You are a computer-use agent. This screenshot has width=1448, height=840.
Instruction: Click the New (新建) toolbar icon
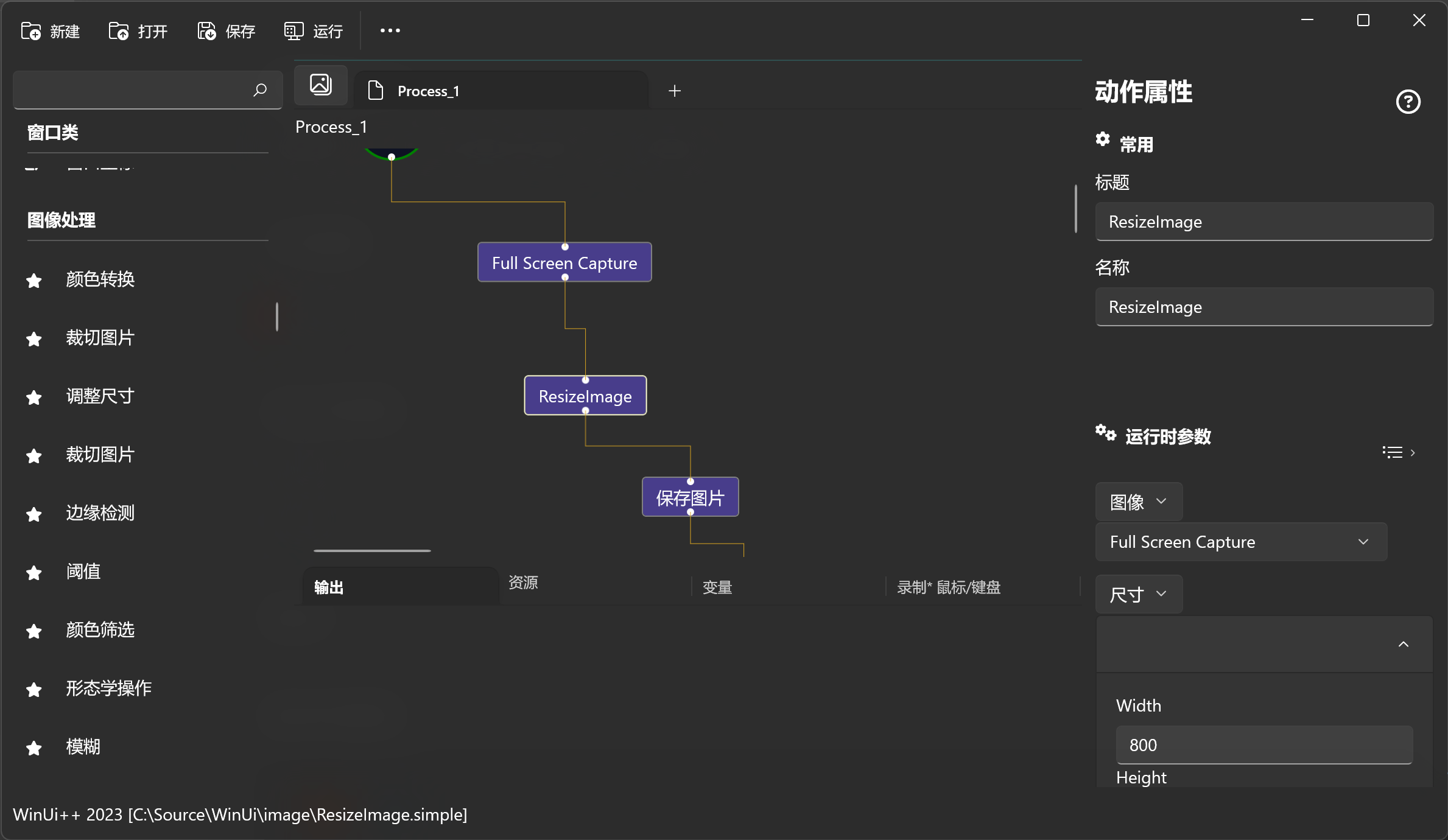click(x=31, y=31)
